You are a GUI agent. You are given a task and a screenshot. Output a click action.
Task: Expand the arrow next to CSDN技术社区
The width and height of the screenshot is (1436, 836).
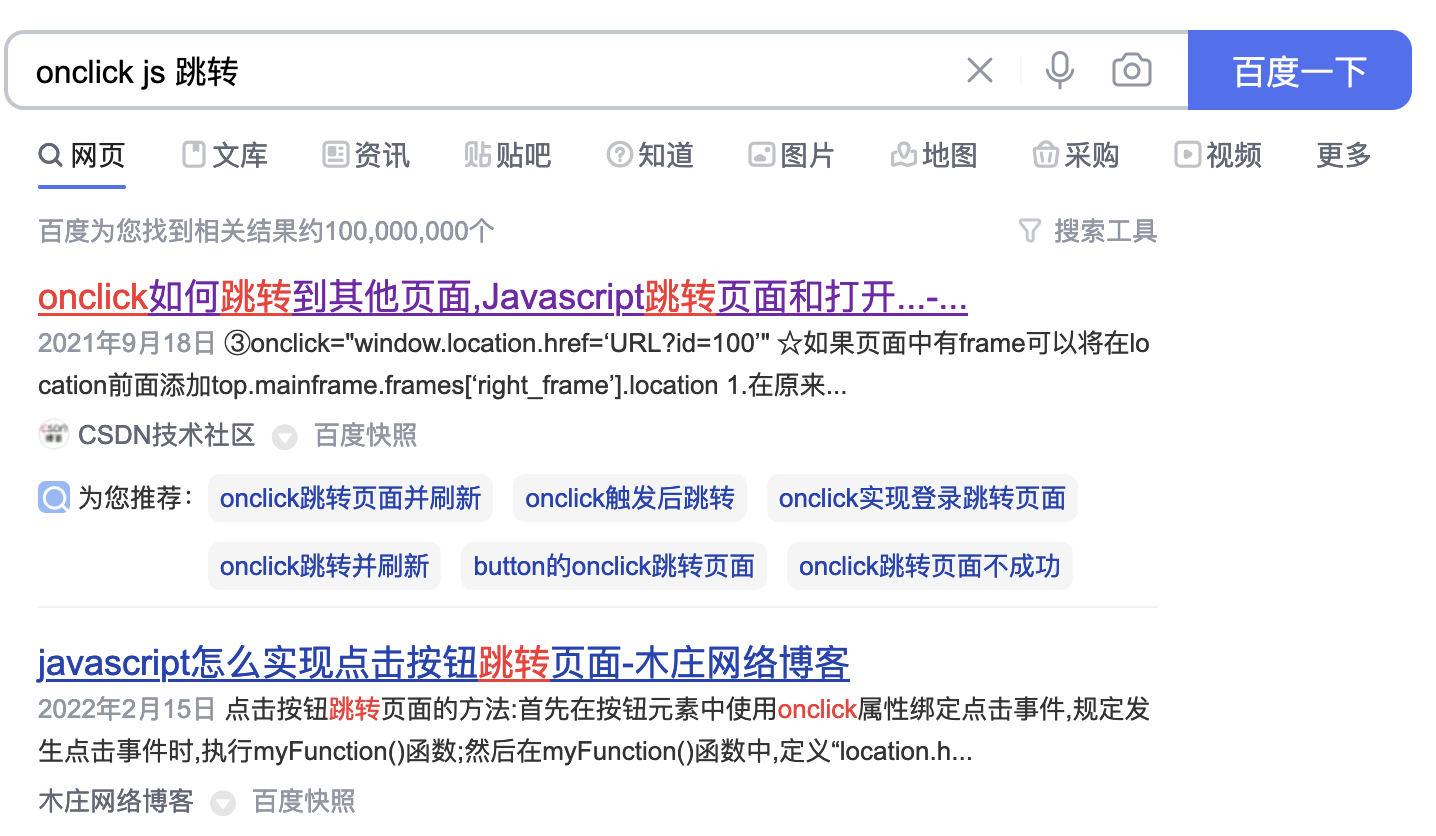285,437
